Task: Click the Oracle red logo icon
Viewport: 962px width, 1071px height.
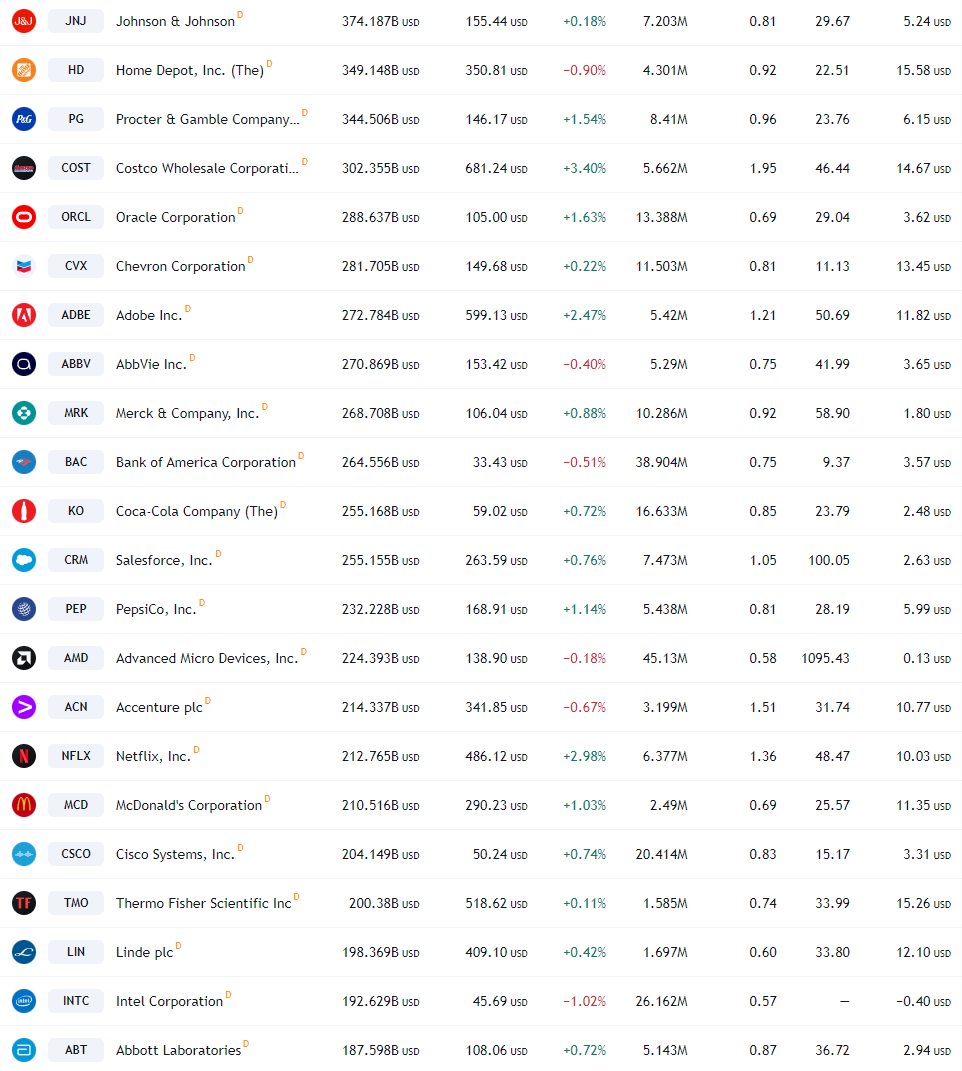Action: tap(24, 217)
